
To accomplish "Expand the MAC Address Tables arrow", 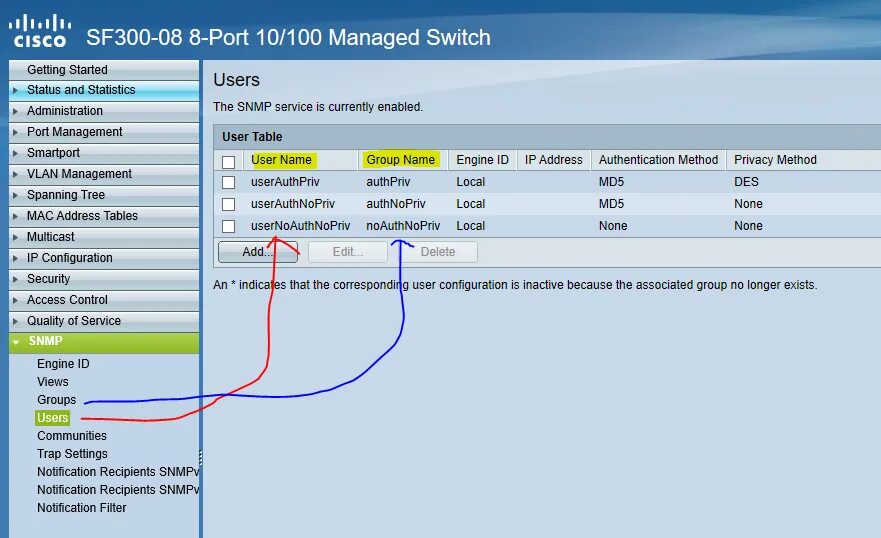I will click(15, 216).
